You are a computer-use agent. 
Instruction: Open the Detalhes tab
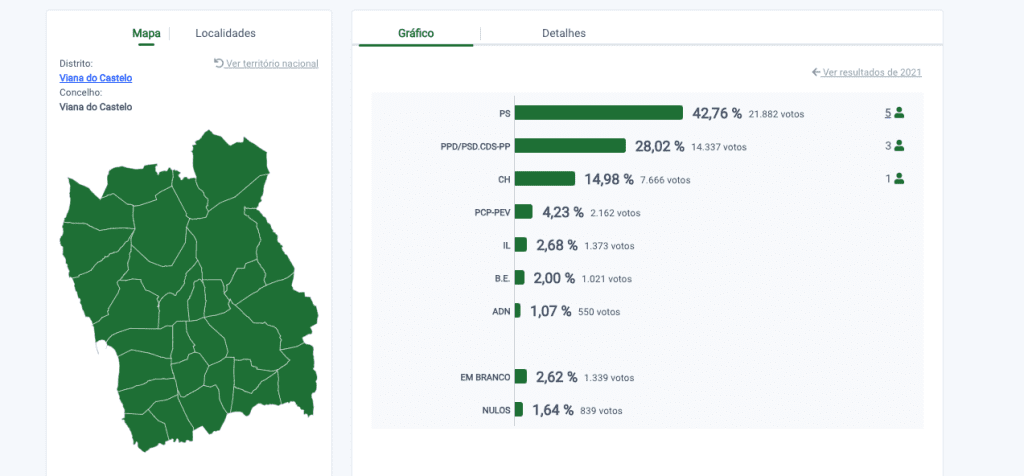coord(564,33)
